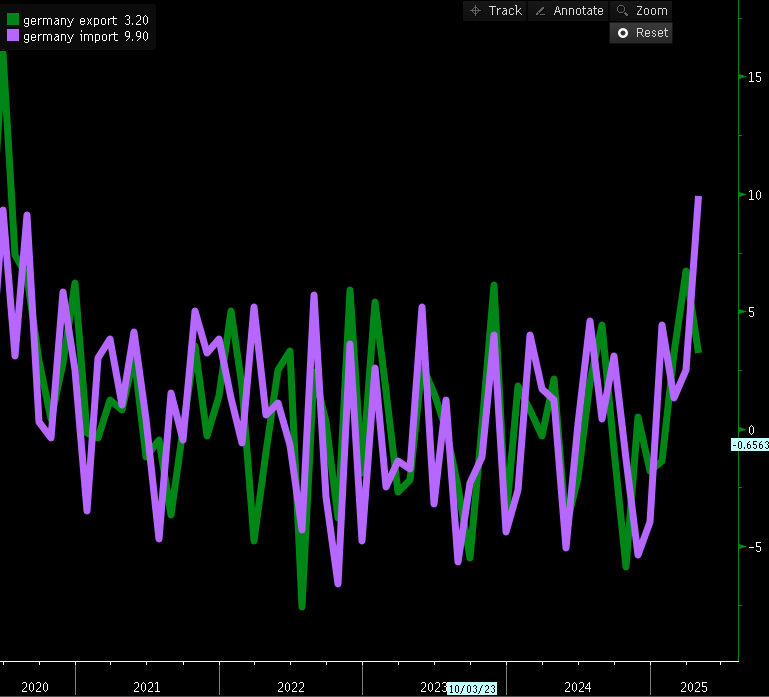The height and width of the screenshot is (697, 769).
Task: Click the Reset circle icon
Action: pos(623,33)
